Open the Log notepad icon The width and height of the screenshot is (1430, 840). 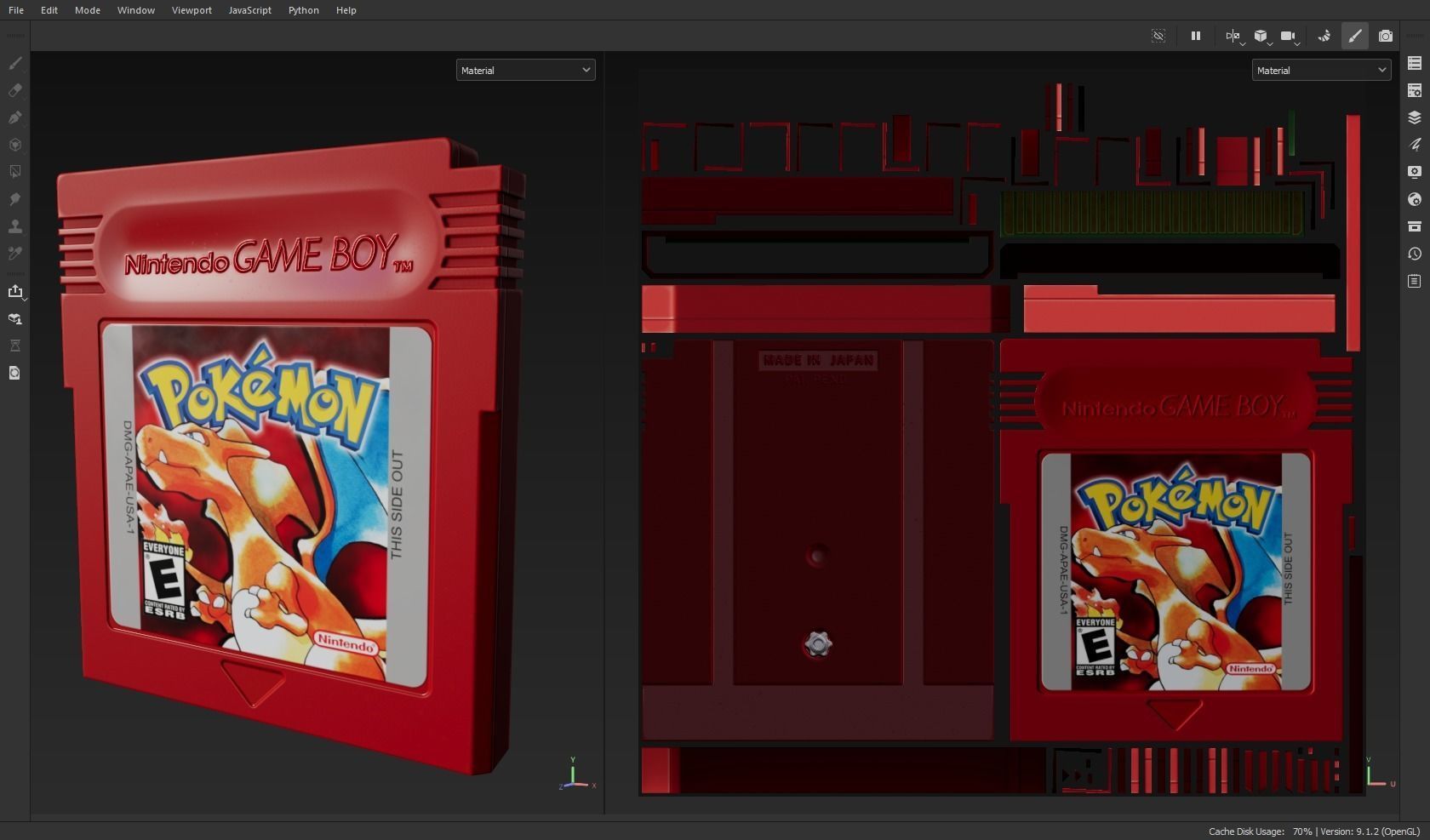1415,281
